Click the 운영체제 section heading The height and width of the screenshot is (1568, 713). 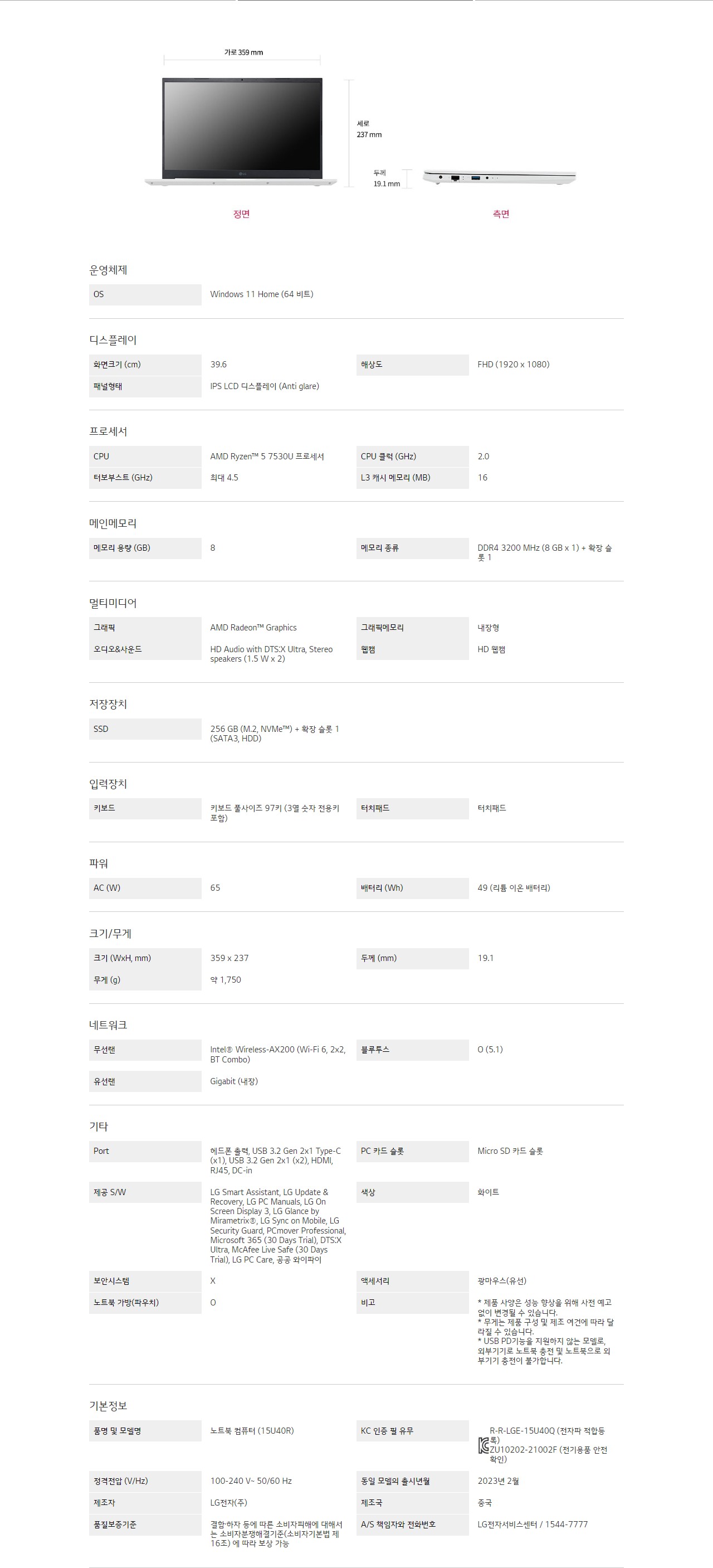click(x=108, y=270)
